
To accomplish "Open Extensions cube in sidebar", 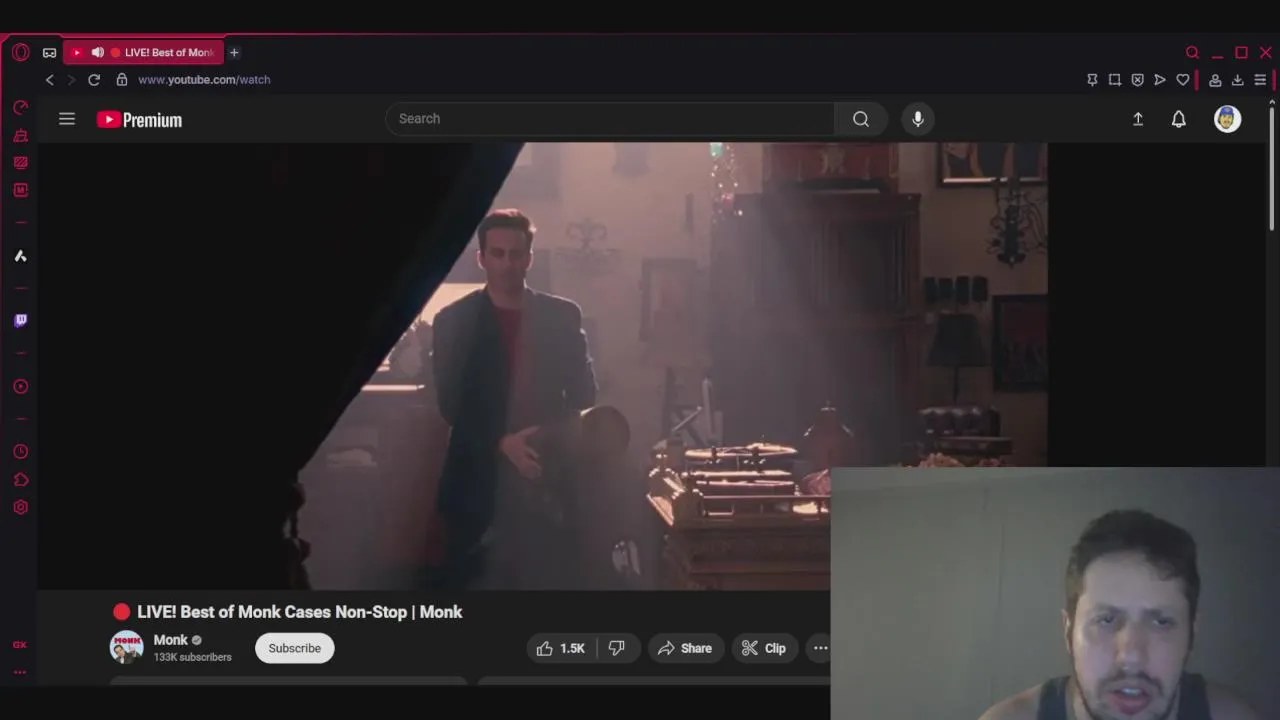I will (x=20, y=480).
